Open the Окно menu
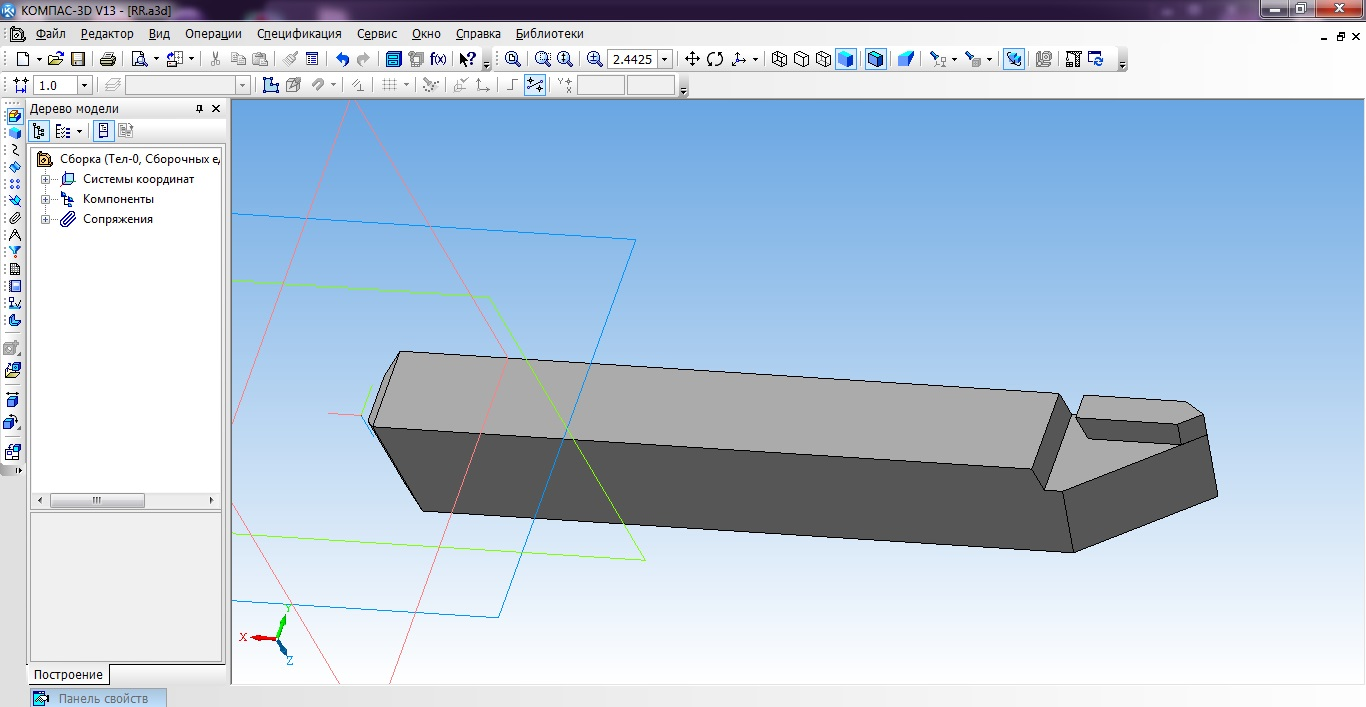 [x=426, y=34]
